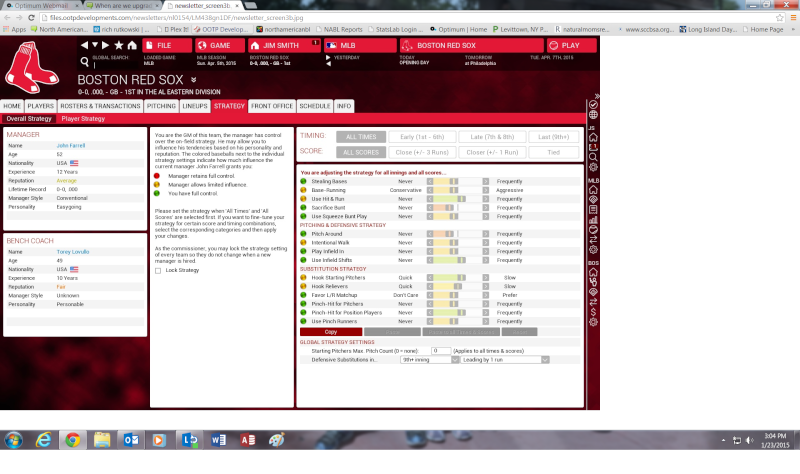
Task: Open the bar chart stats icon in MLB sidebar
Action: click(593, 220)
